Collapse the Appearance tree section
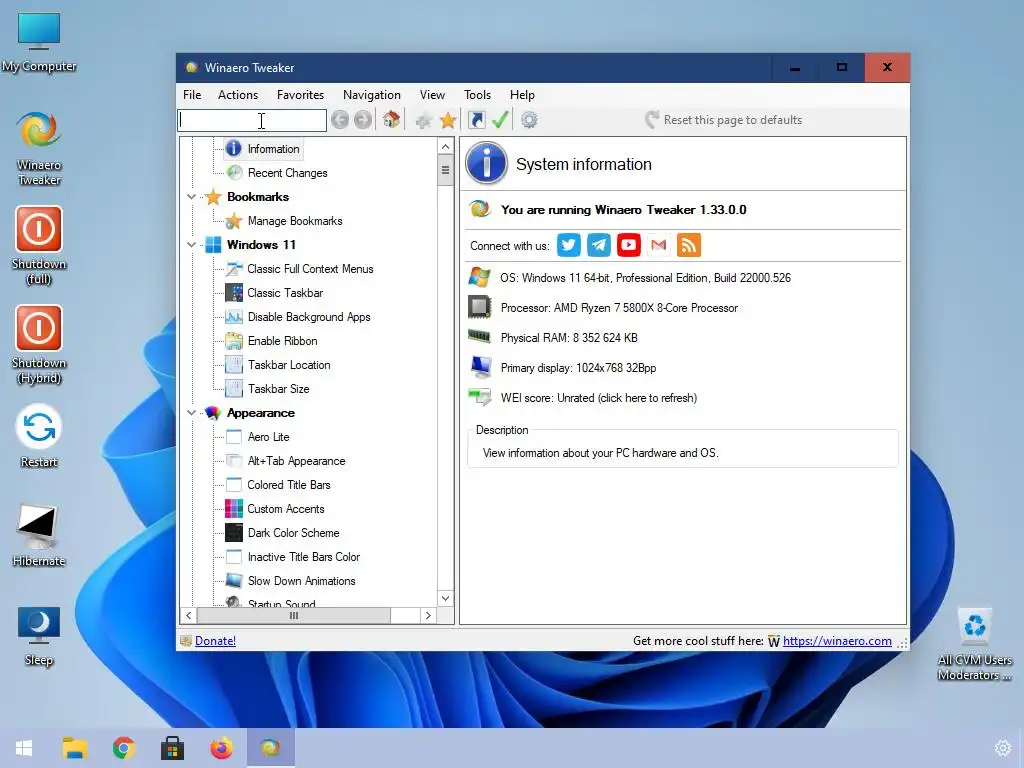Screen dimensions: 1024x768 click(191, 413)
